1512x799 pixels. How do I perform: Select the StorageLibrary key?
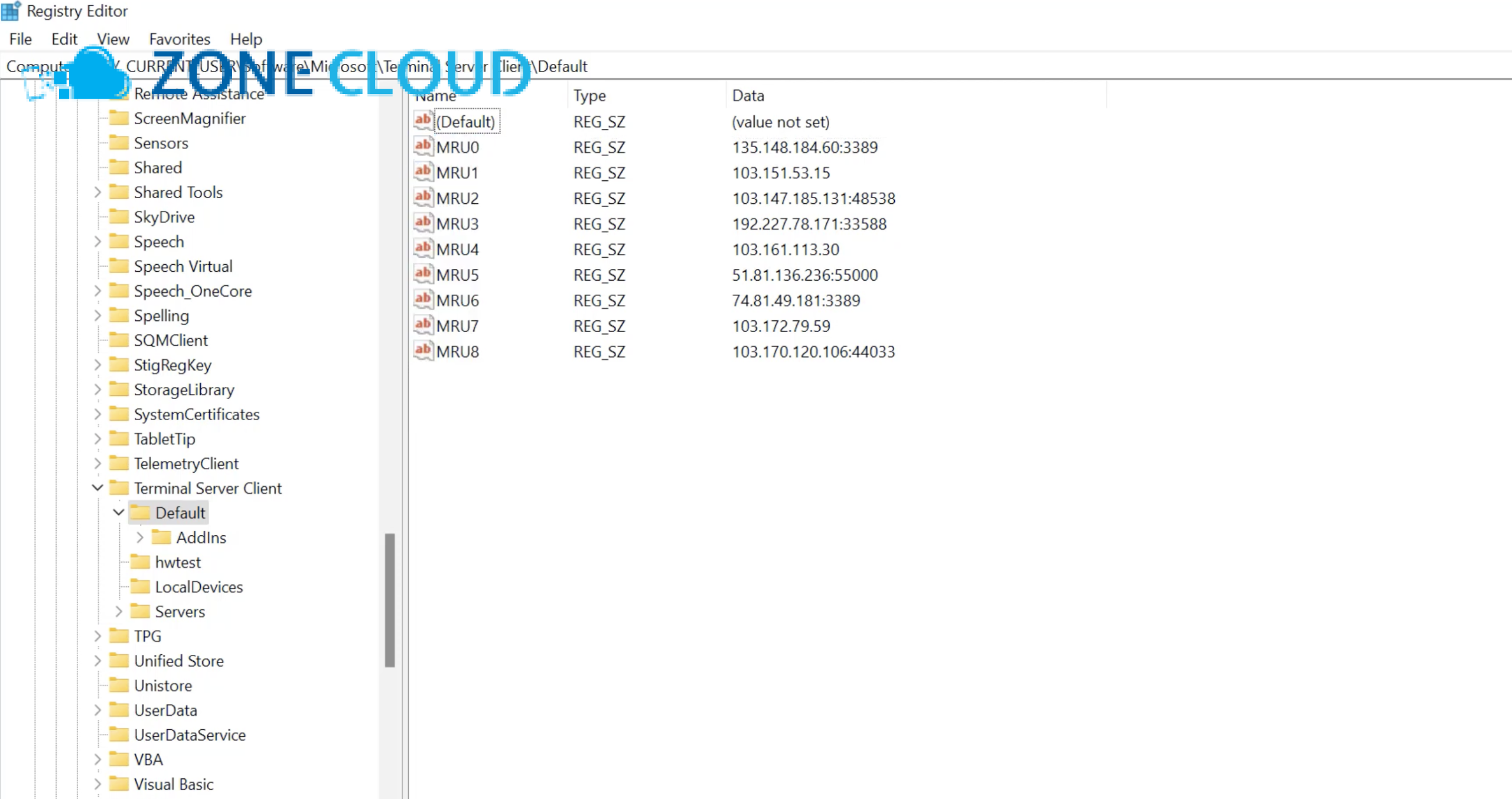(184, 390)
